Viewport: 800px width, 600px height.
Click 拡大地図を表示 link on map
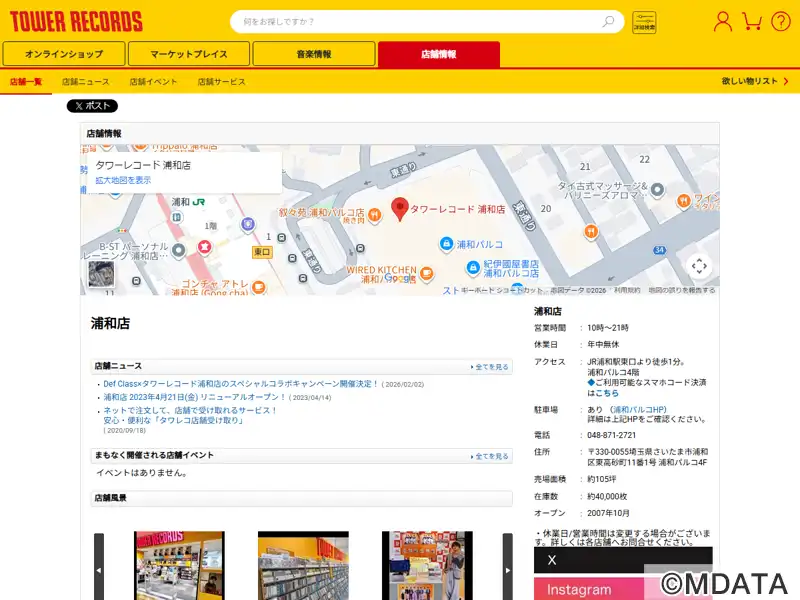123,180
